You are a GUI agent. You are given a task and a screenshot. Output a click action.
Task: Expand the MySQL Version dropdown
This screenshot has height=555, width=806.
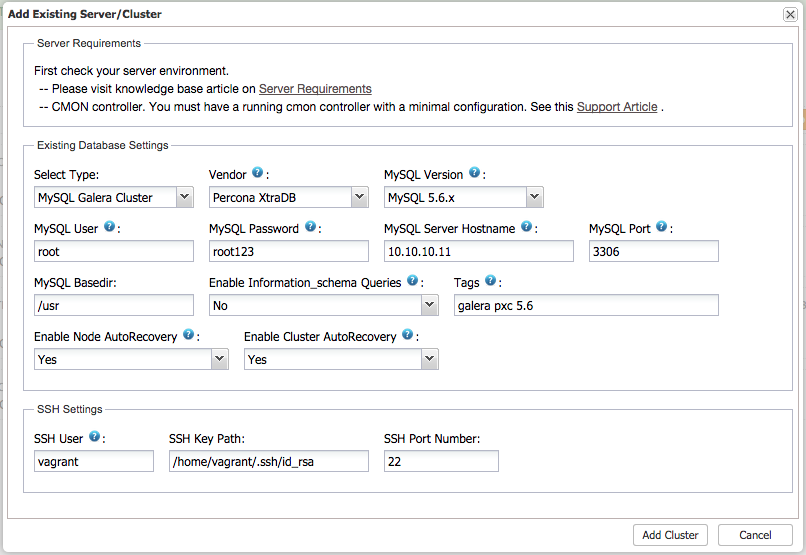pos(463,197)
